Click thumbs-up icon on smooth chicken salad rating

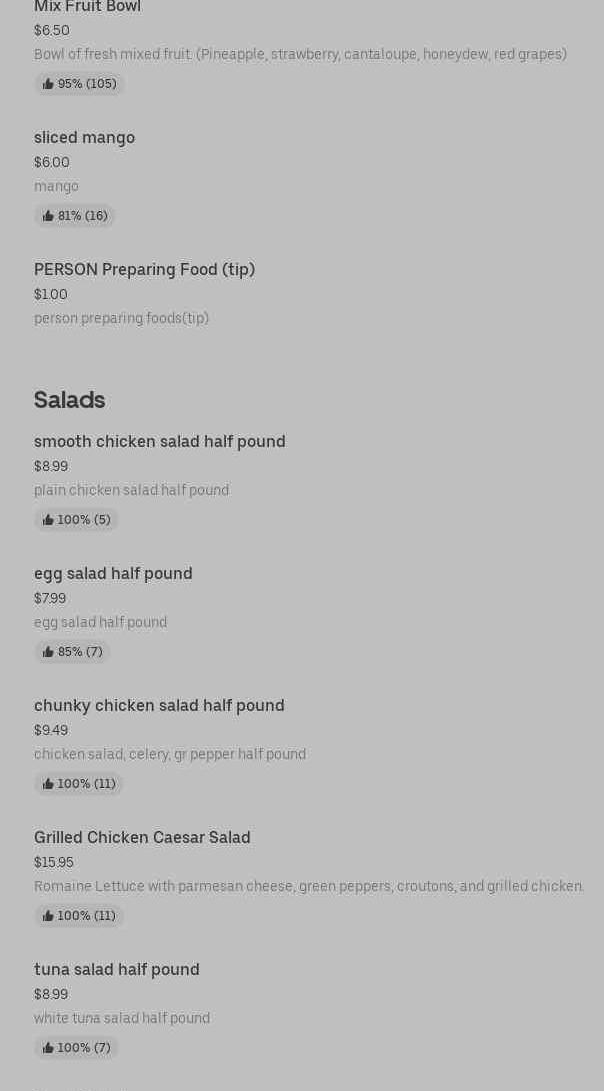click(48, 520)
